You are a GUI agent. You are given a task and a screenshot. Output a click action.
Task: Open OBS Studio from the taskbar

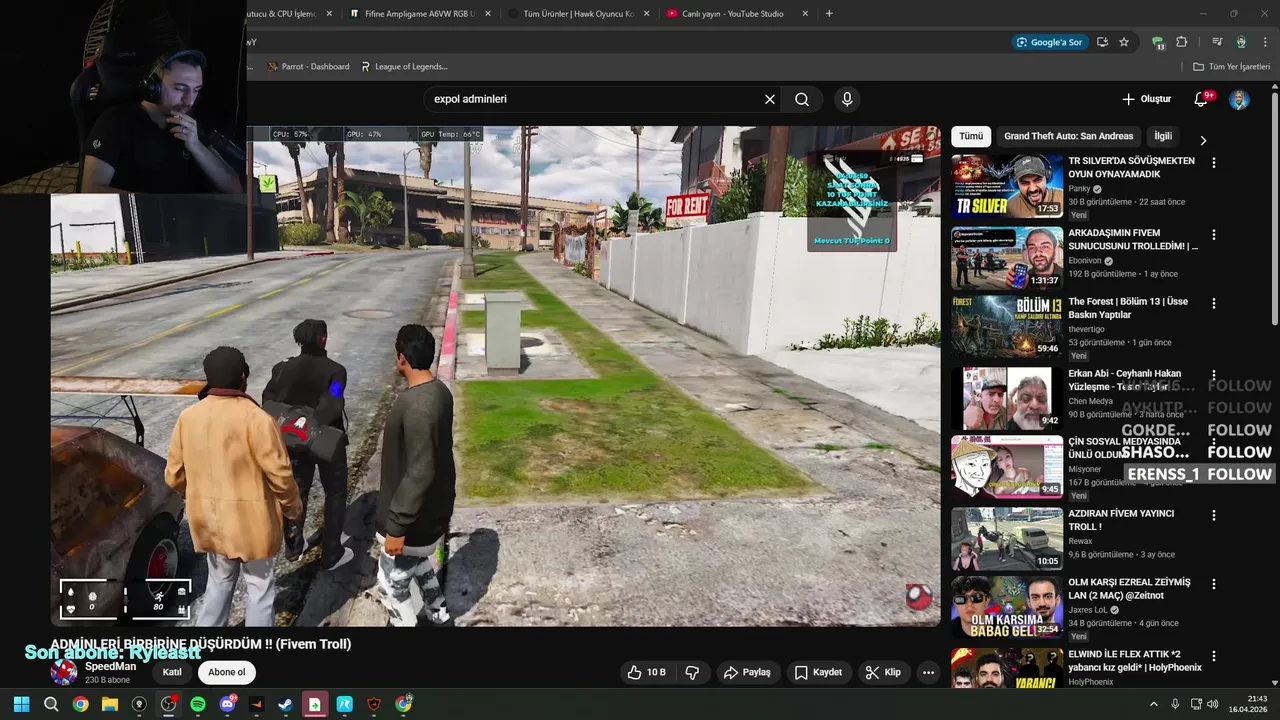tap(168, 704)
